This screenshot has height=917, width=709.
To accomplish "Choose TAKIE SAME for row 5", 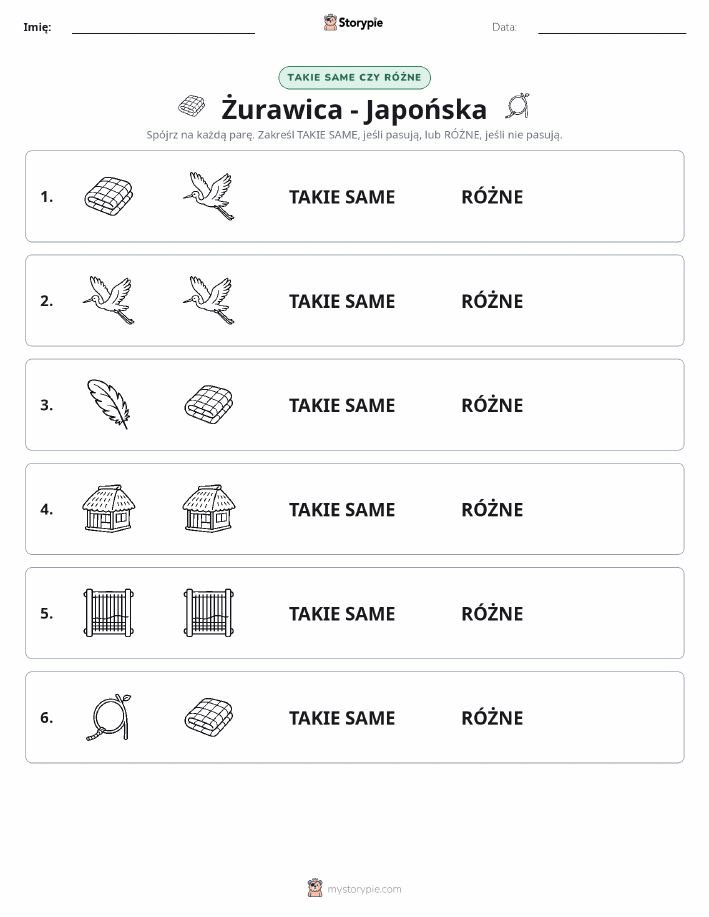I will [342, 613].
